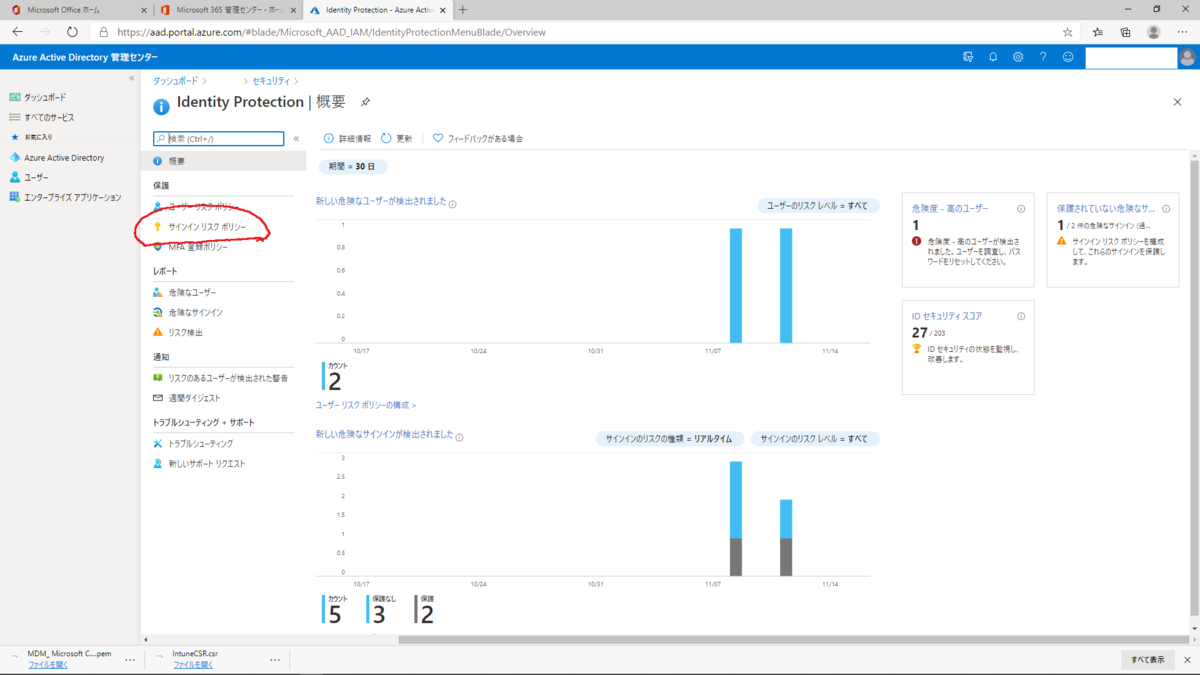Click 詳細情報 in the toolbar

click(x=347, y=138)
